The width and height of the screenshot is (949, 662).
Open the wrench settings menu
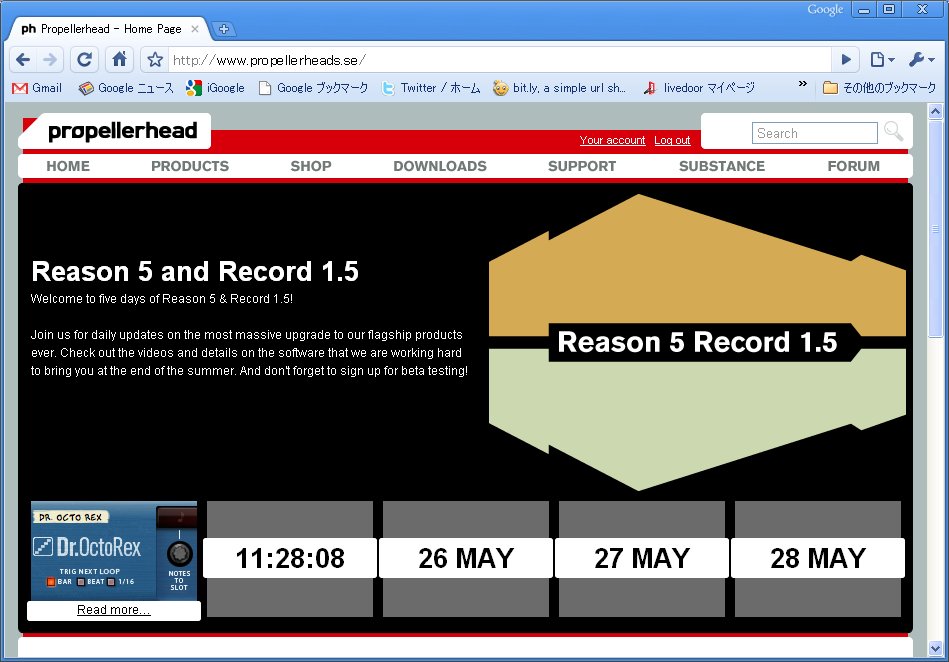(921, 59)
